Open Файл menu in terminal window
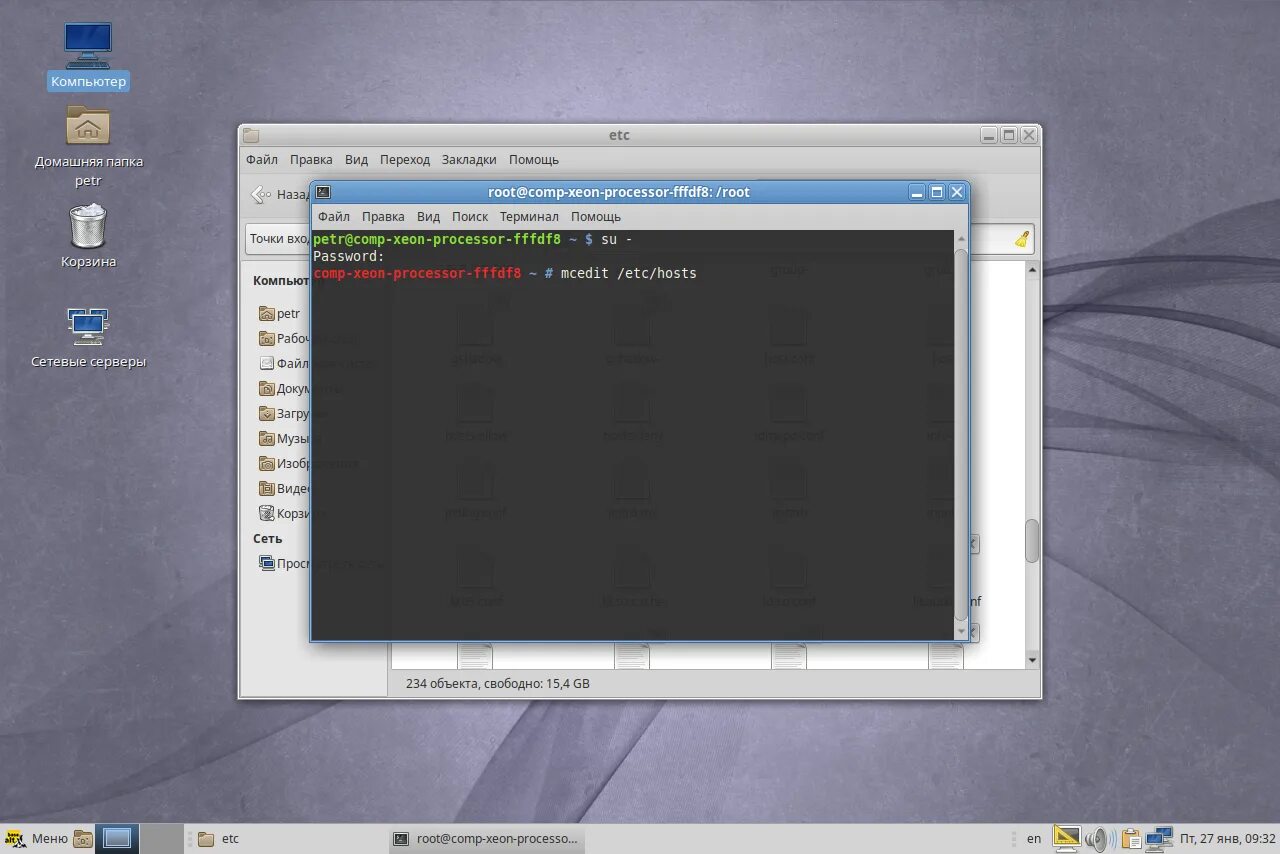 coord(334,216)
